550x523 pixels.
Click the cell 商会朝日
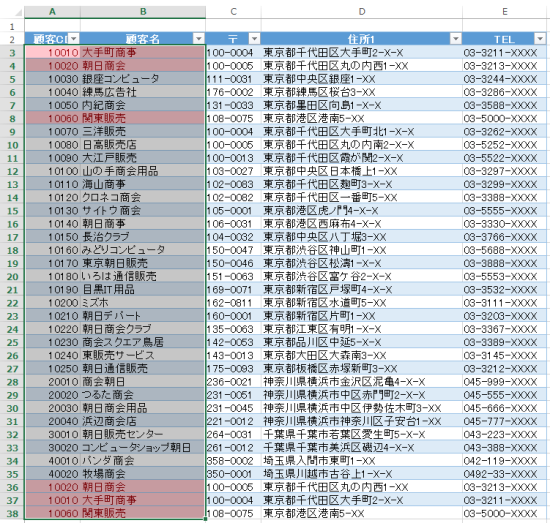[x=143, y=382]
